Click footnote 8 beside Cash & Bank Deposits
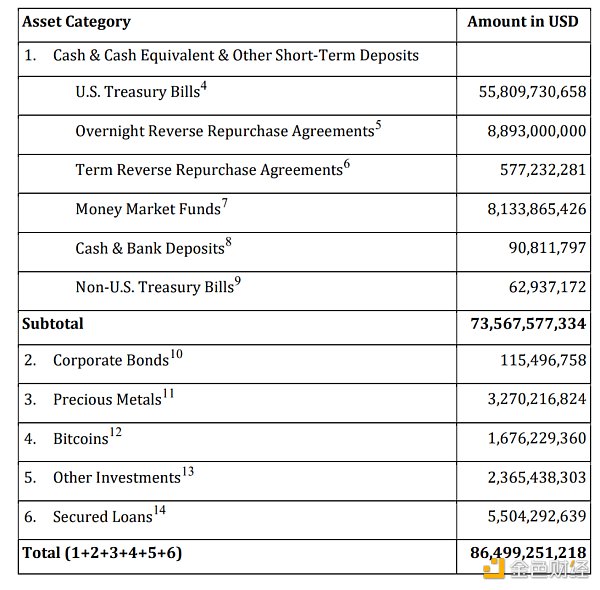The image size is (600, 590). click(228, 242)
